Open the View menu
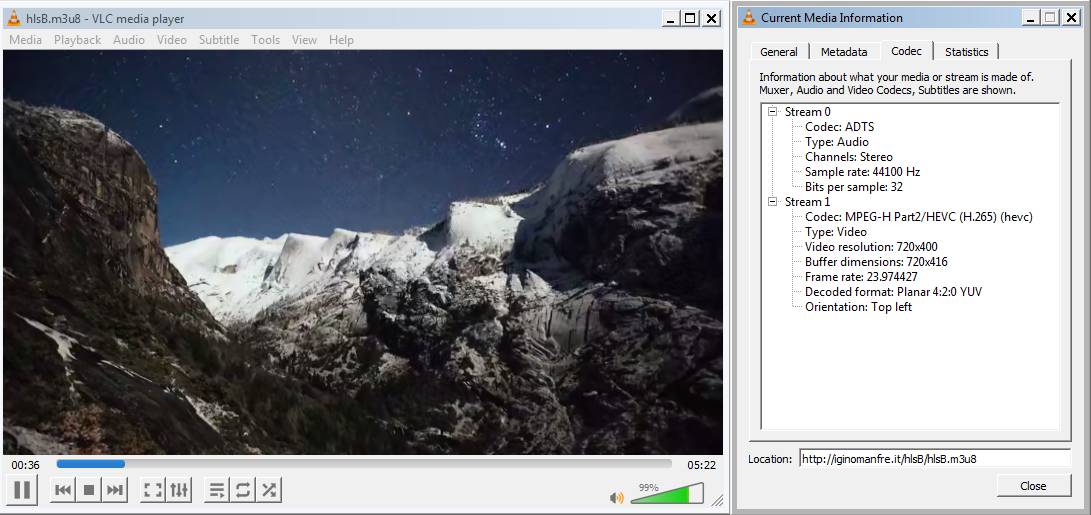 (304, 40)
